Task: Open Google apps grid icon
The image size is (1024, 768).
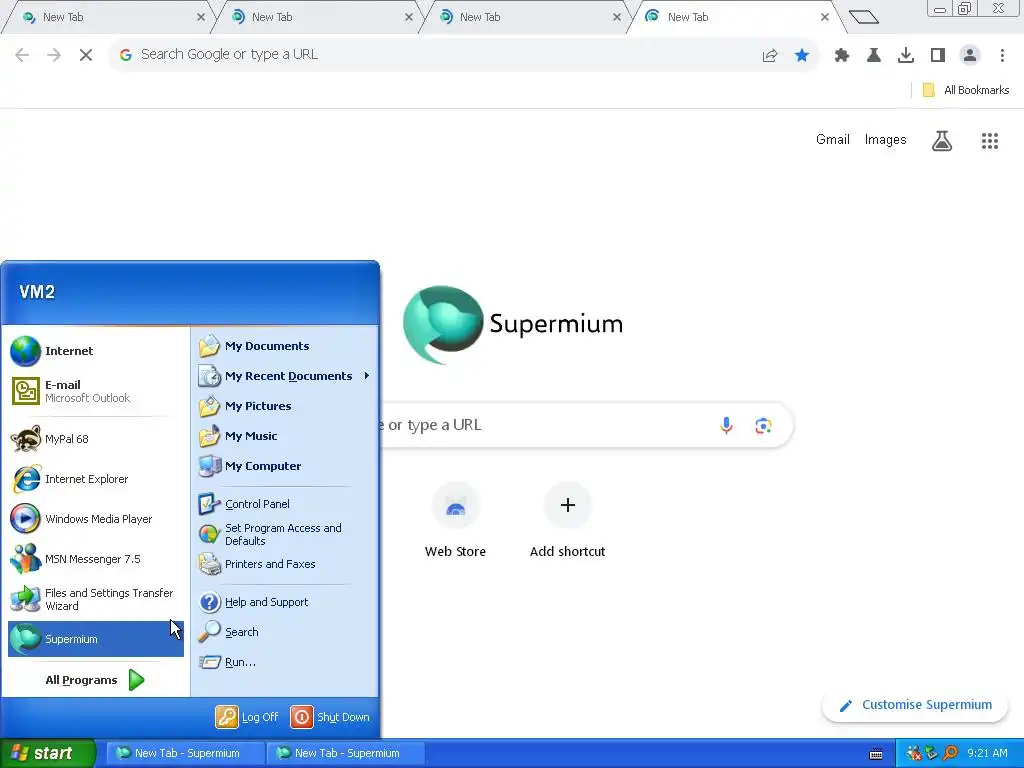Action: [x=990, y=140]
